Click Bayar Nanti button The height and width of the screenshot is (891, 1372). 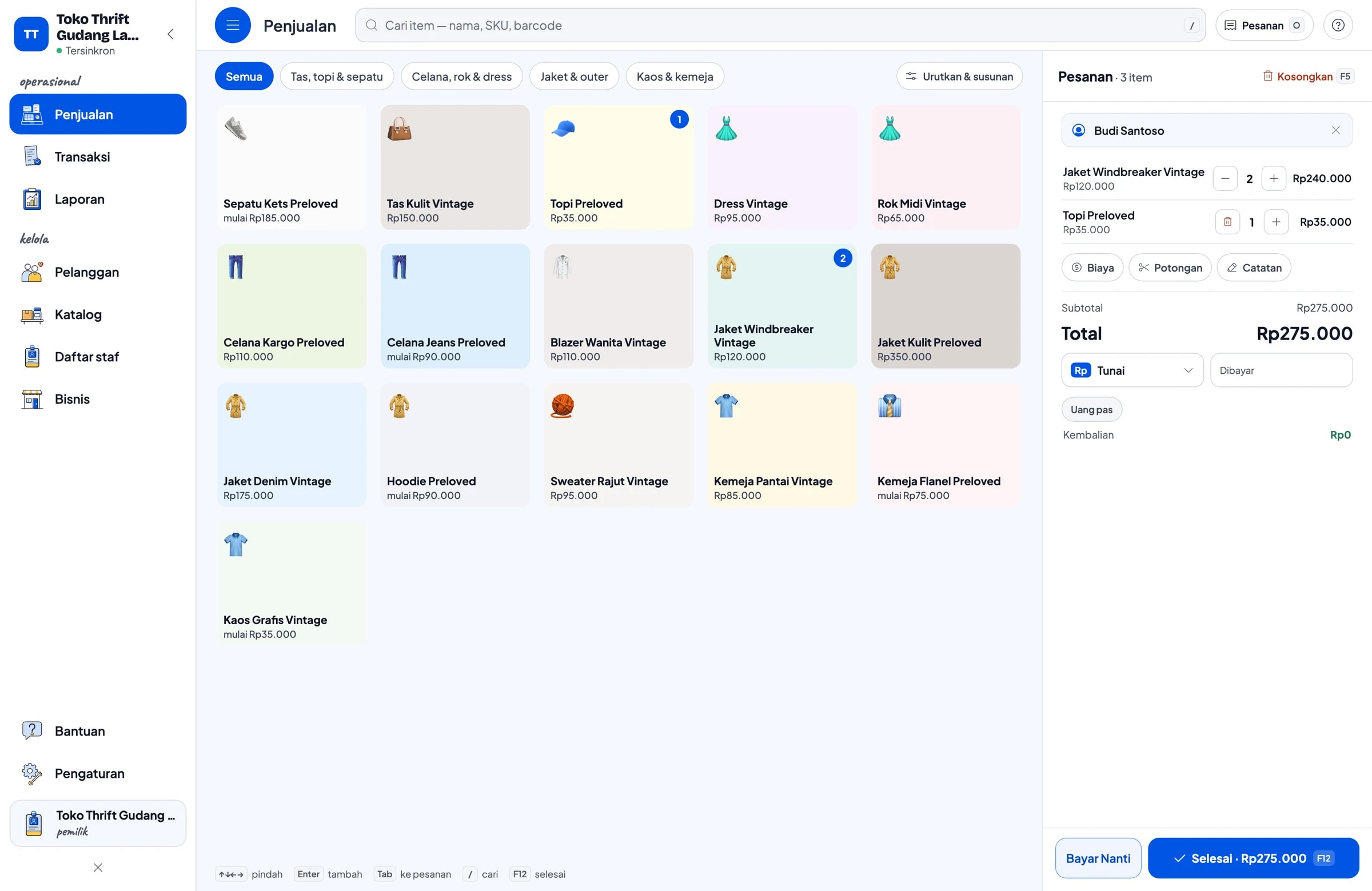pyautogui.click(x=1098, y=858)
